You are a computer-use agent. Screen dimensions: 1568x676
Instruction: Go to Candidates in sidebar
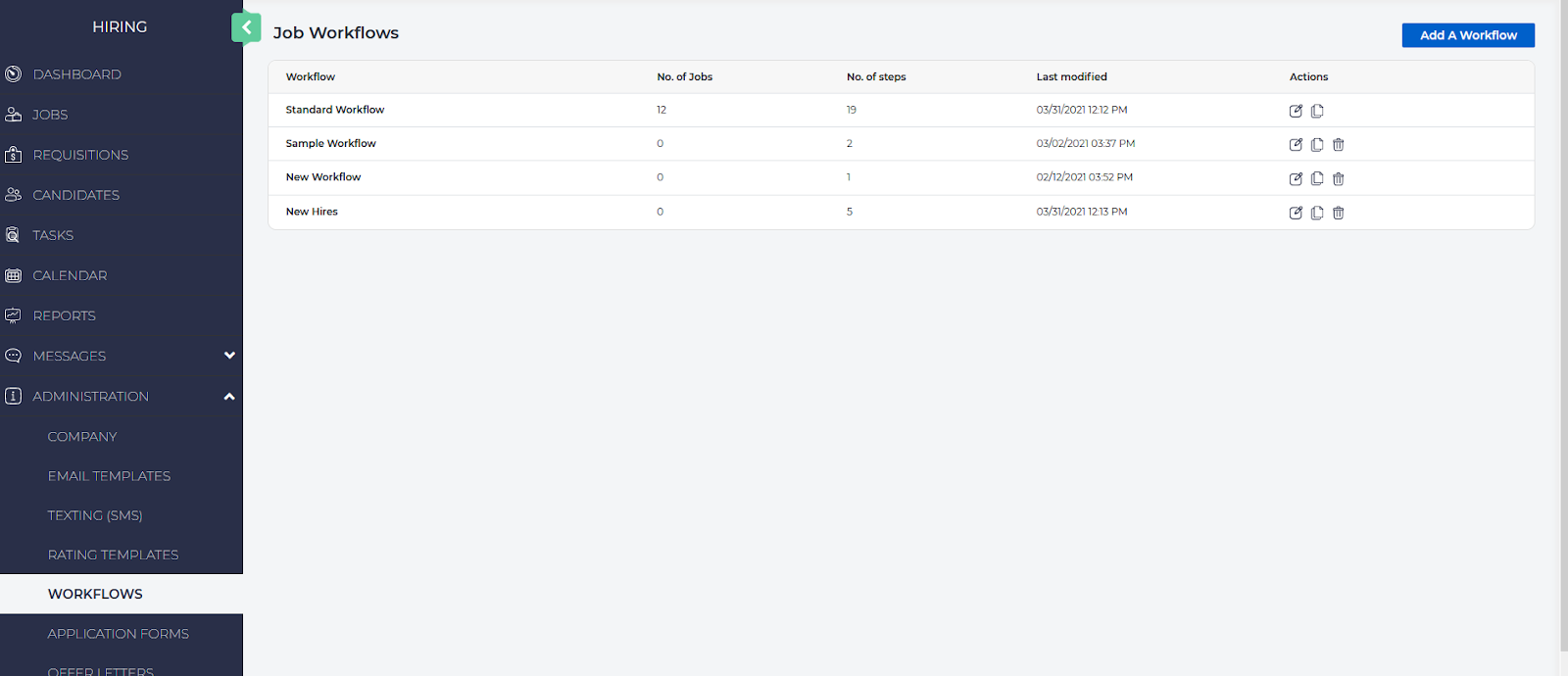tap(75, 195)
